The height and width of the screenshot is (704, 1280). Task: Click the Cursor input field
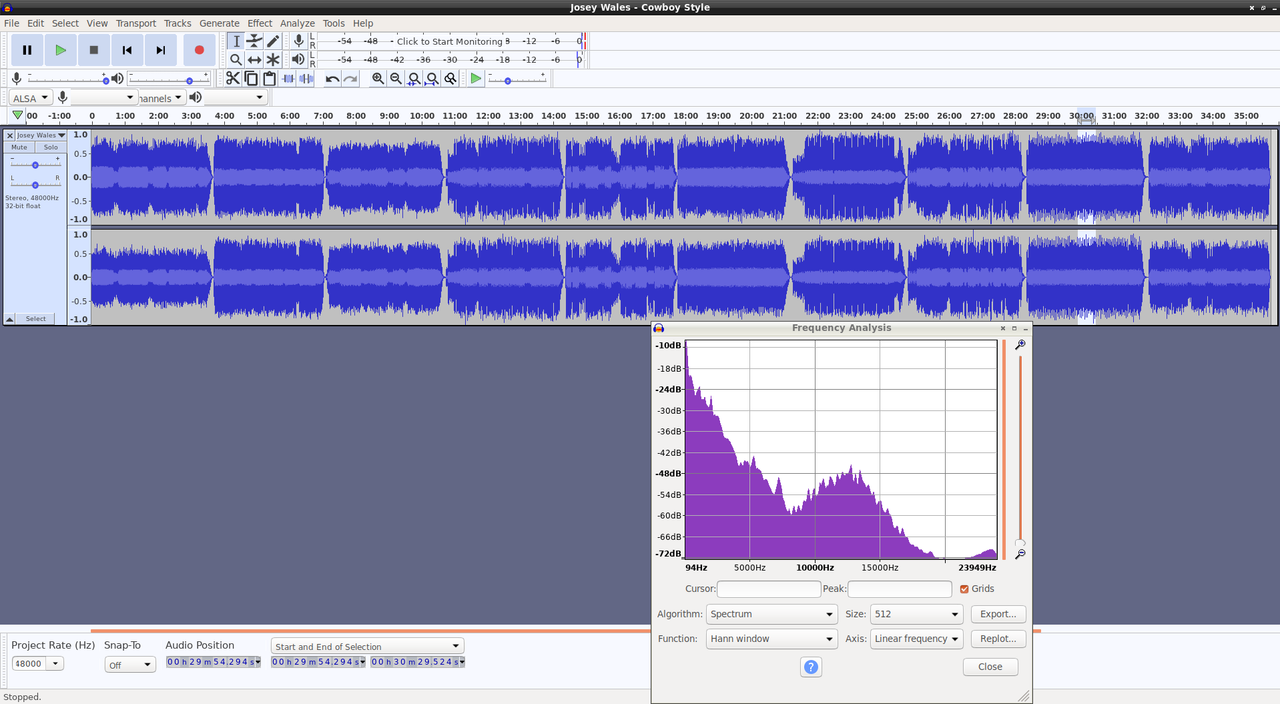point(769,589)
